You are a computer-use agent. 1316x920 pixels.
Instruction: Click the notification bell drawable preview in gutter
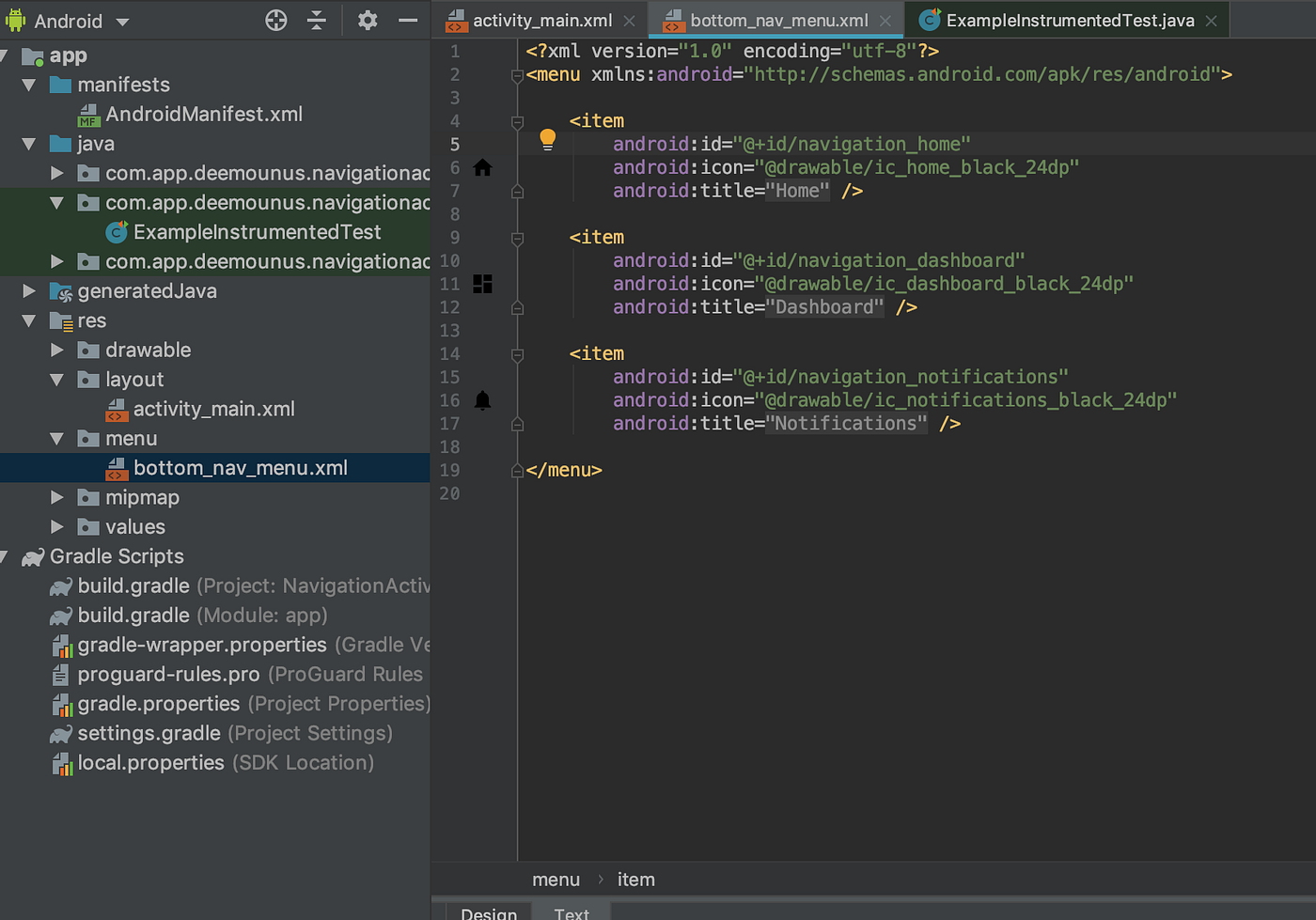click(482, 399)
